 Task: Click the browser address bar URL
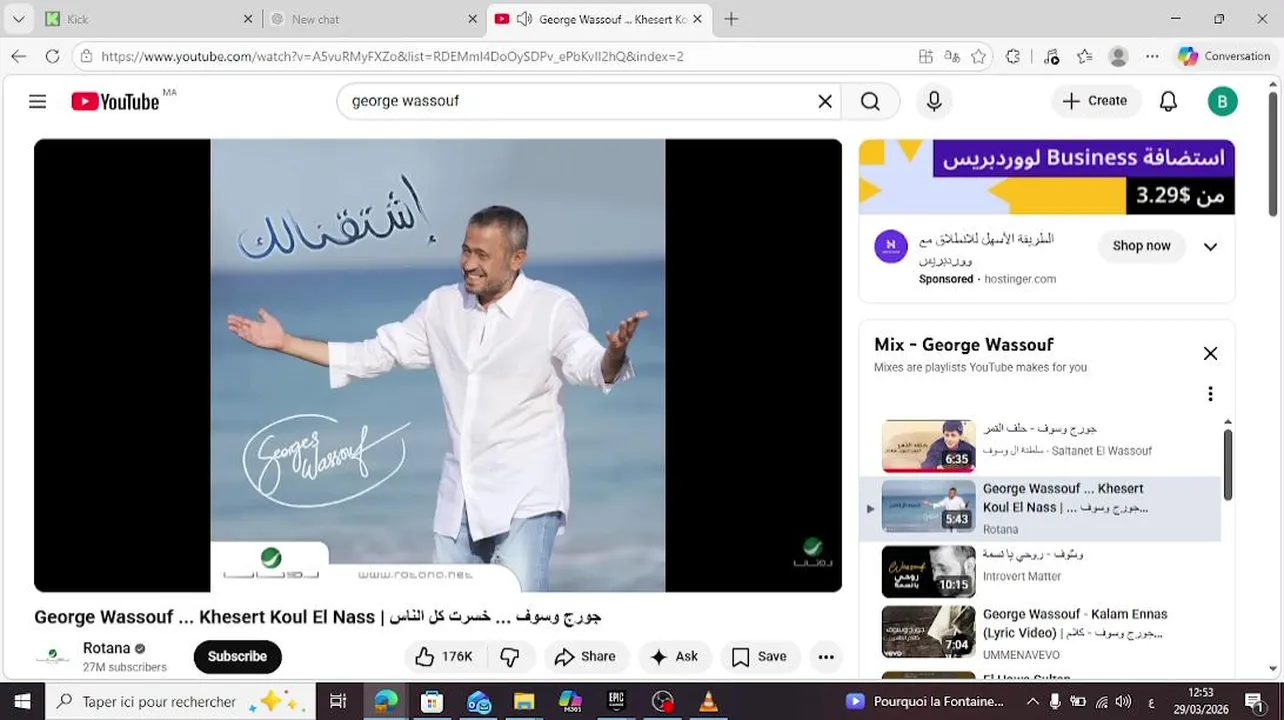tap(392, 56)
